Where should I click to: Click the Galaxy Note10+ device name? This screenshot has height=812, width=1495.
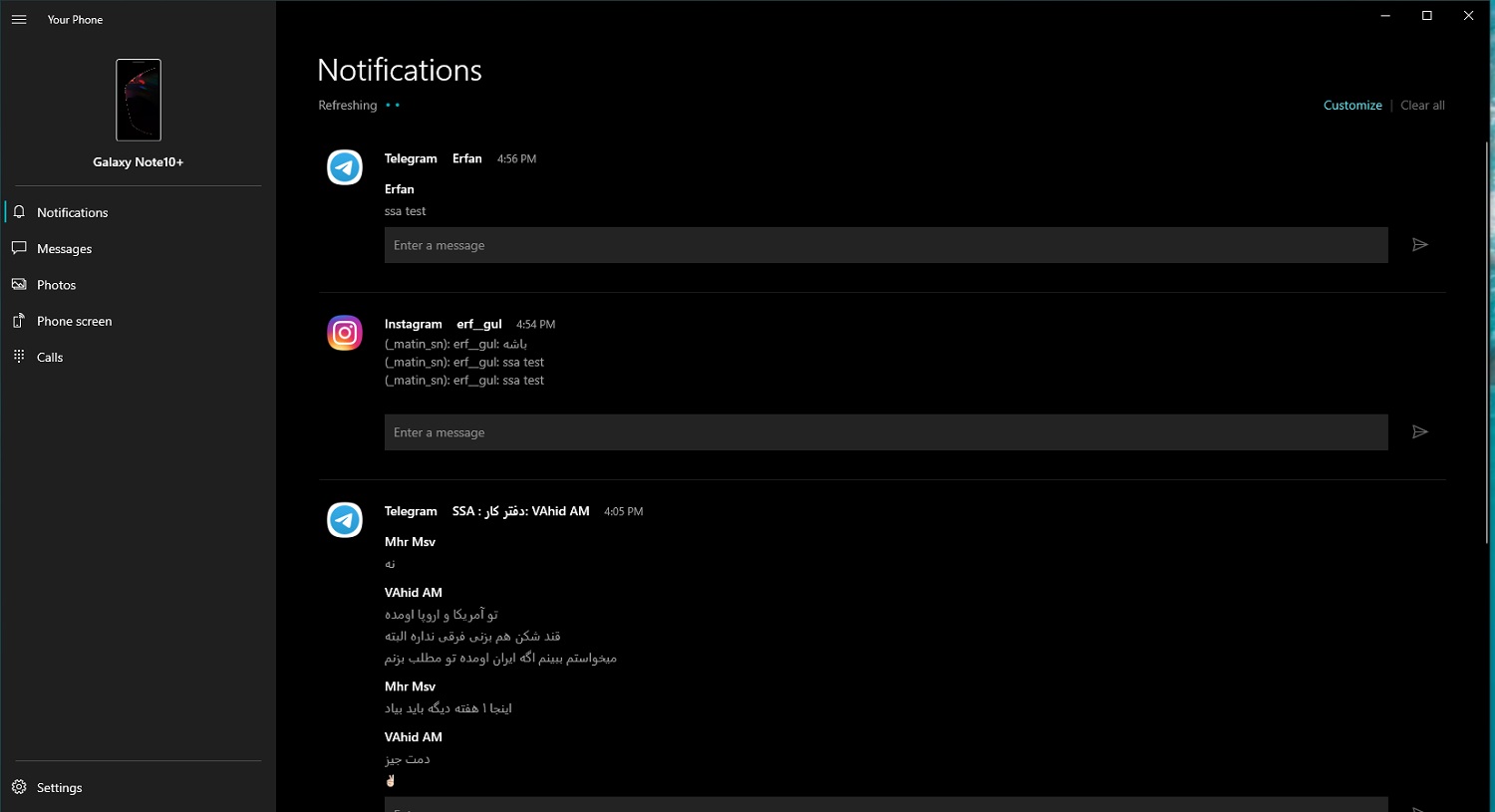tap(139, 161)
